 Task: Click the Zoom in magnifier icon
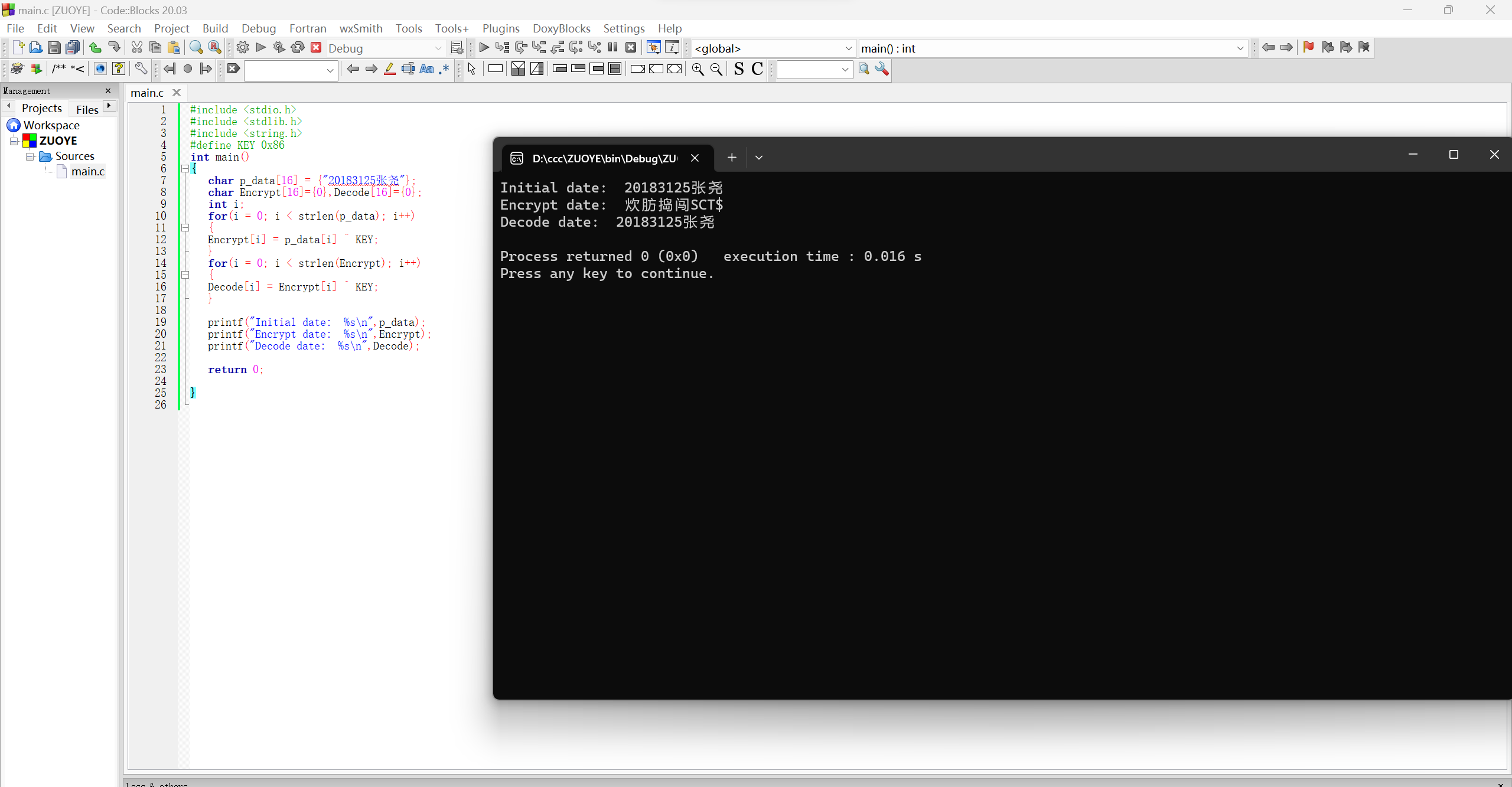coord(698,69)
